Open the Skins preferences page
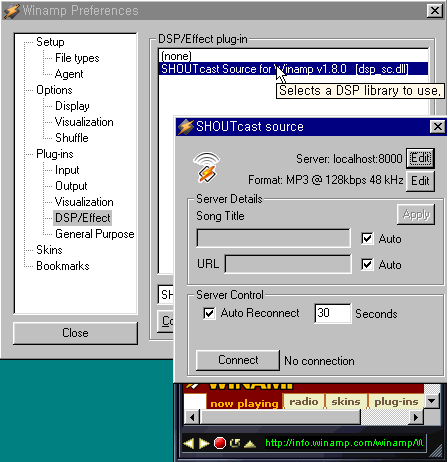 pyautogui.click(x=49, y=250)
